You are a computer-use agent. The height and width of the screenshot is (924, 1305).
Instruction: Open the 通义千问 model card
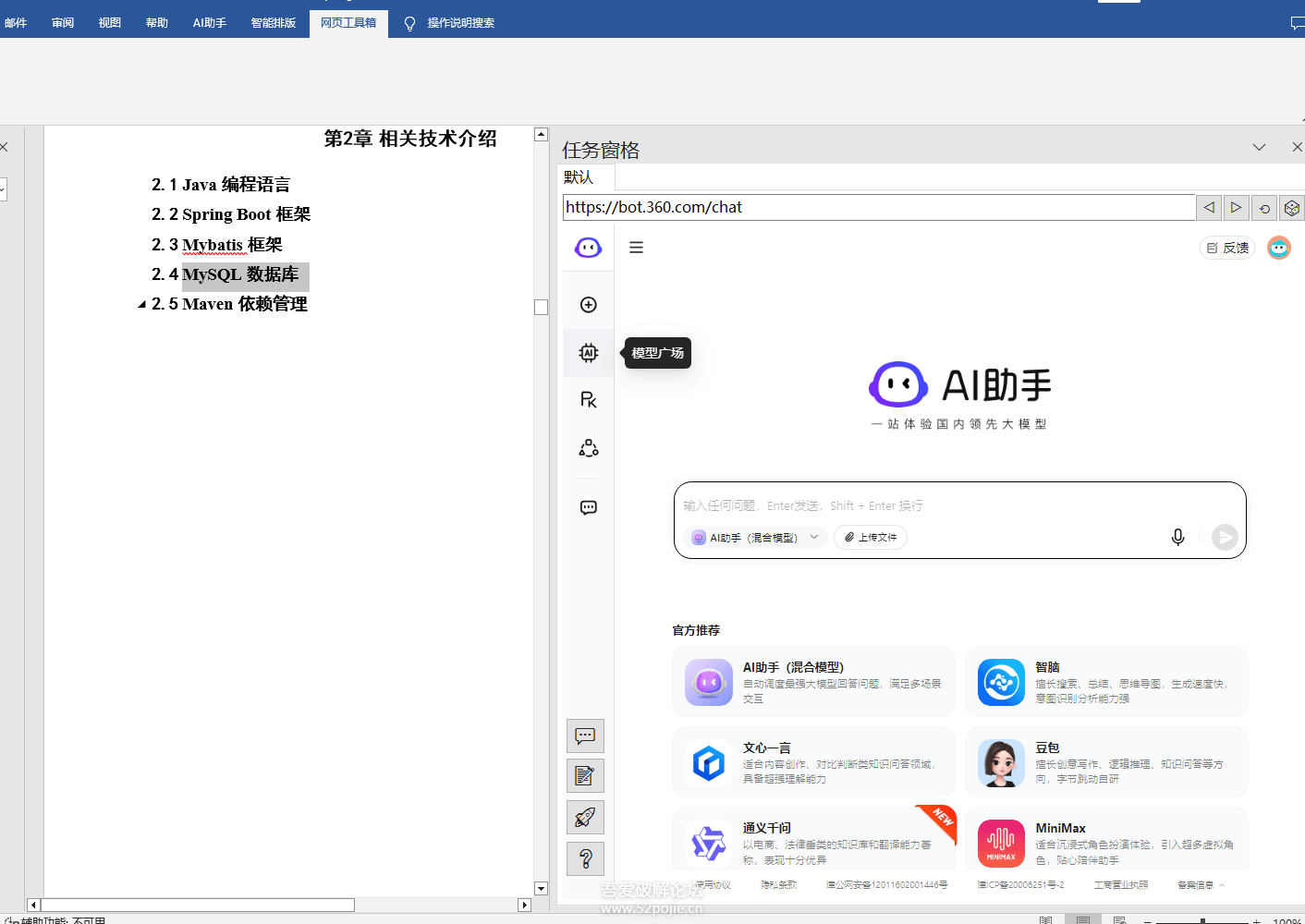coord(813,839)
